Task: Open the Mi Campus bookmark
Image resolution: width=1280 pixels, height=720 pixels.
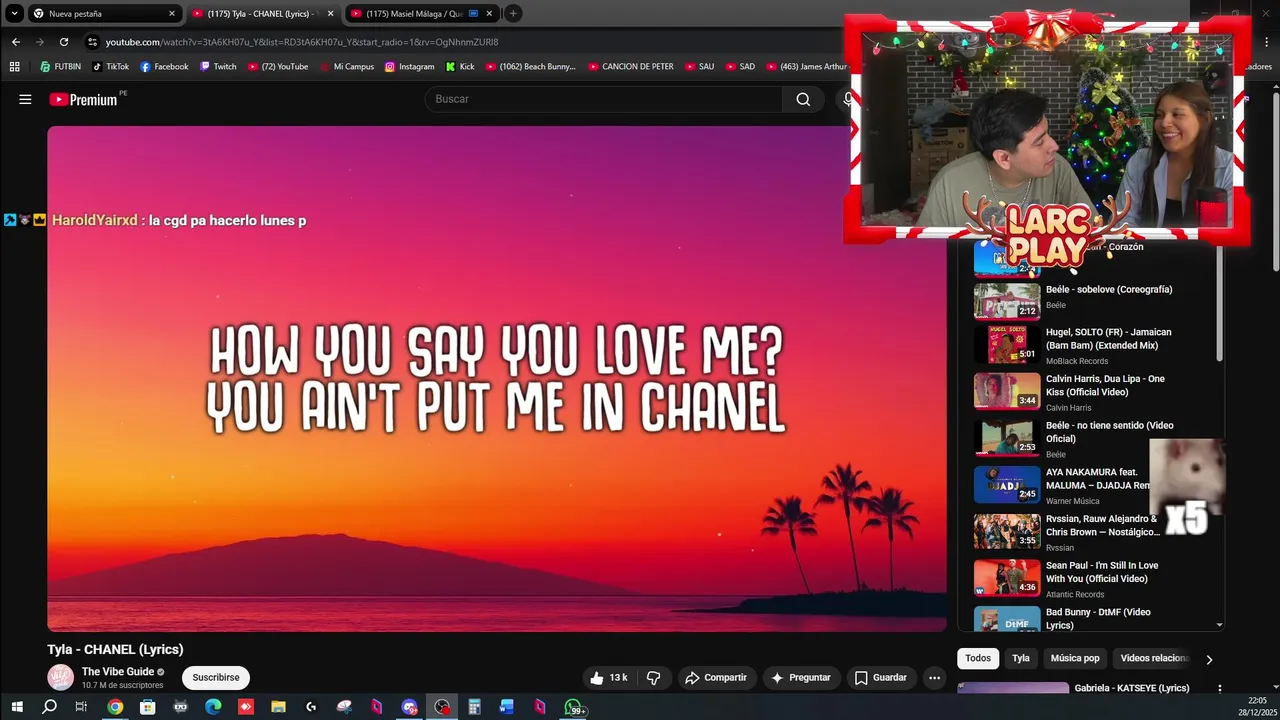Action: [x=346, y=67]
